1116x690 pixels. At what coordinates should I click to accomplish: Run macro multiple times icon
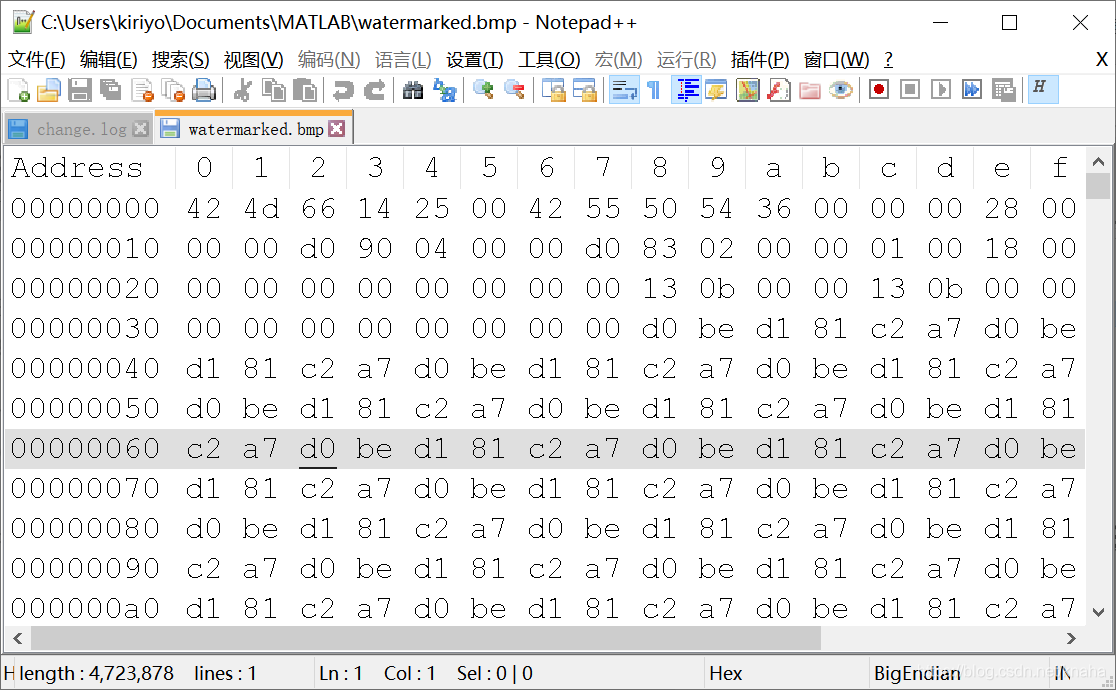(x=972, y=90)
